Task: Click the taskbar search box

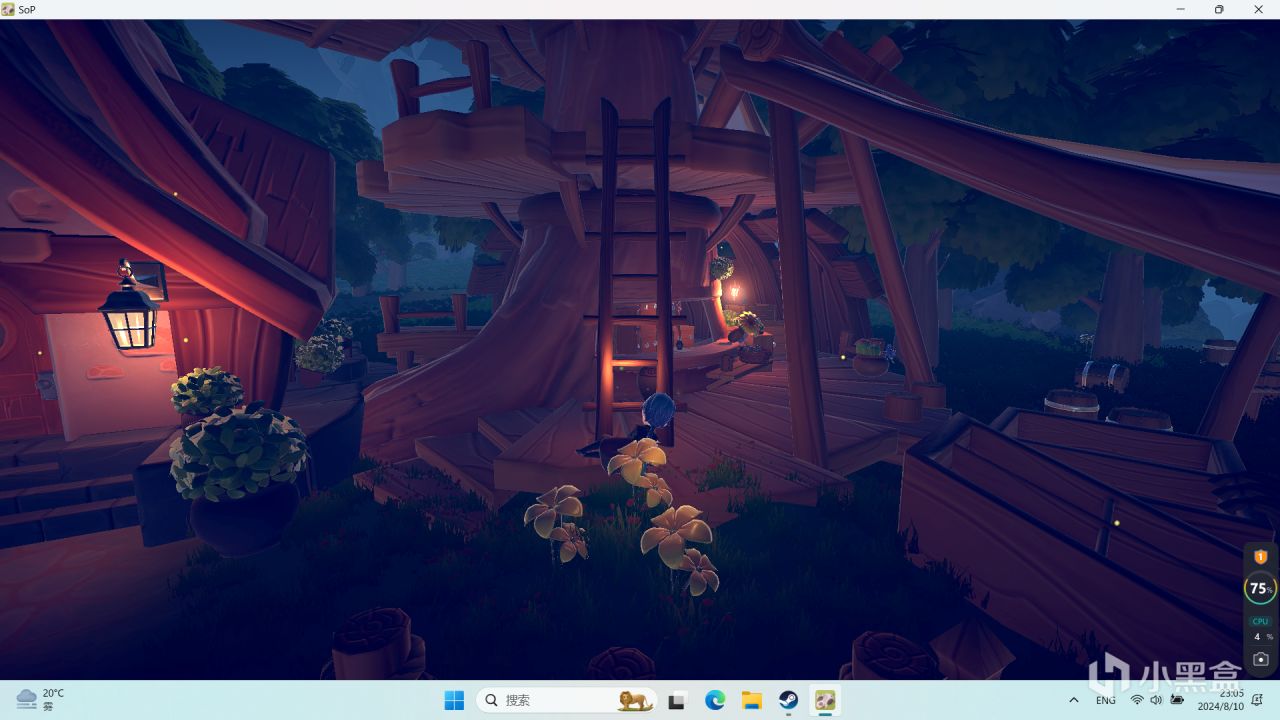Action: tap(566, 700)
